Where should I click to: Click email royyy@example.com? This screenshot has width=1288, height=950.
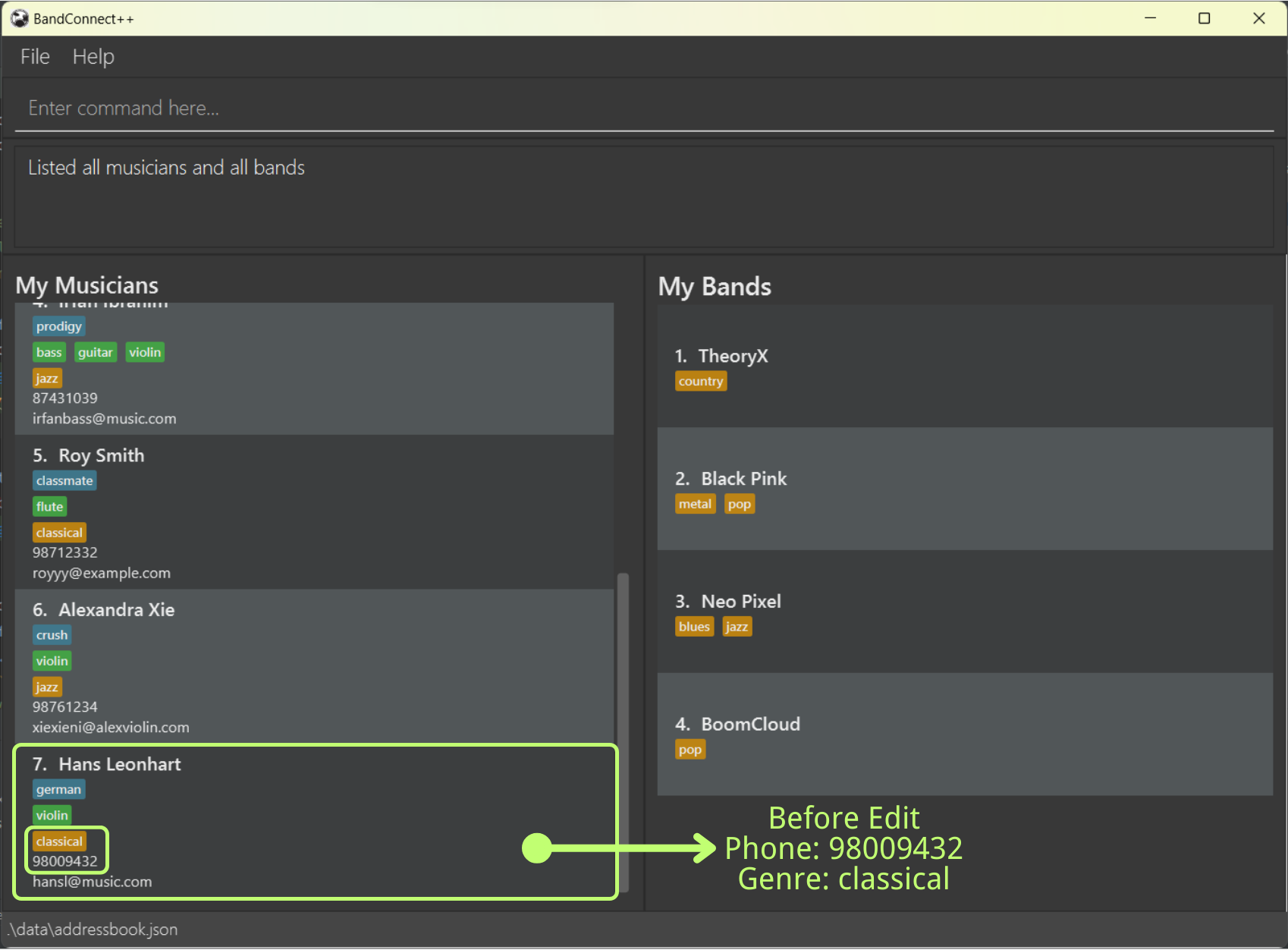click(102, 573)
